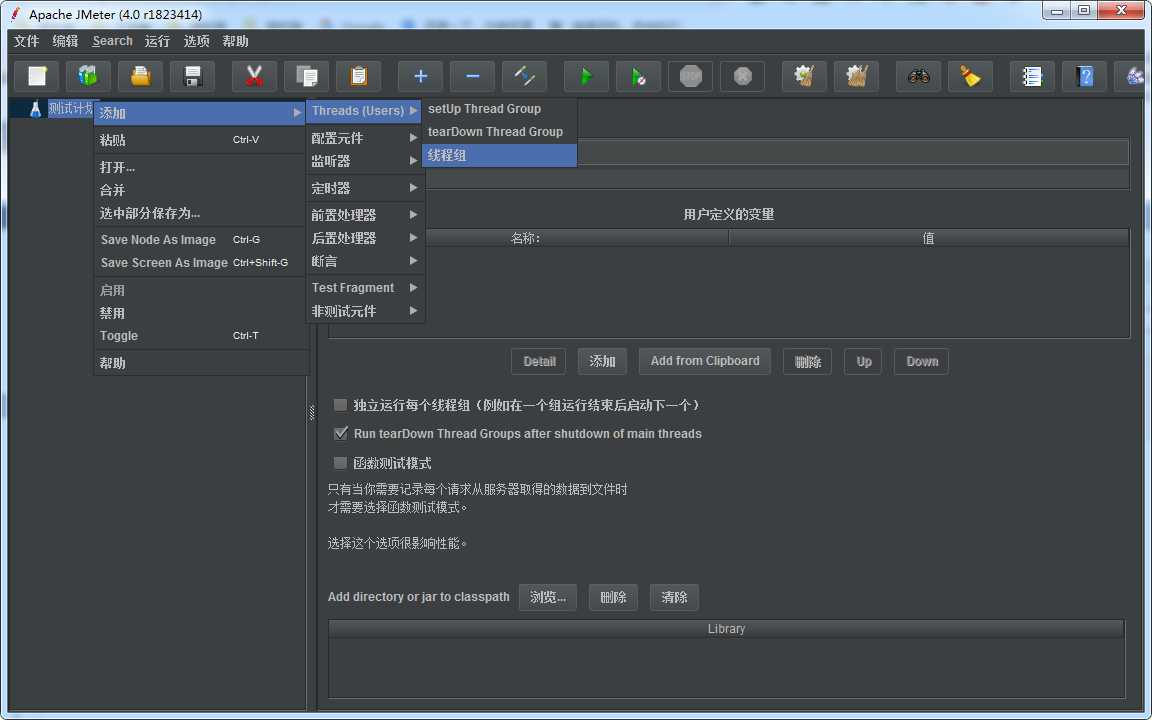The width and height of the screenshot is (1152, 720).
Task: Click the Clear All results icon
Action: (857, 76)
